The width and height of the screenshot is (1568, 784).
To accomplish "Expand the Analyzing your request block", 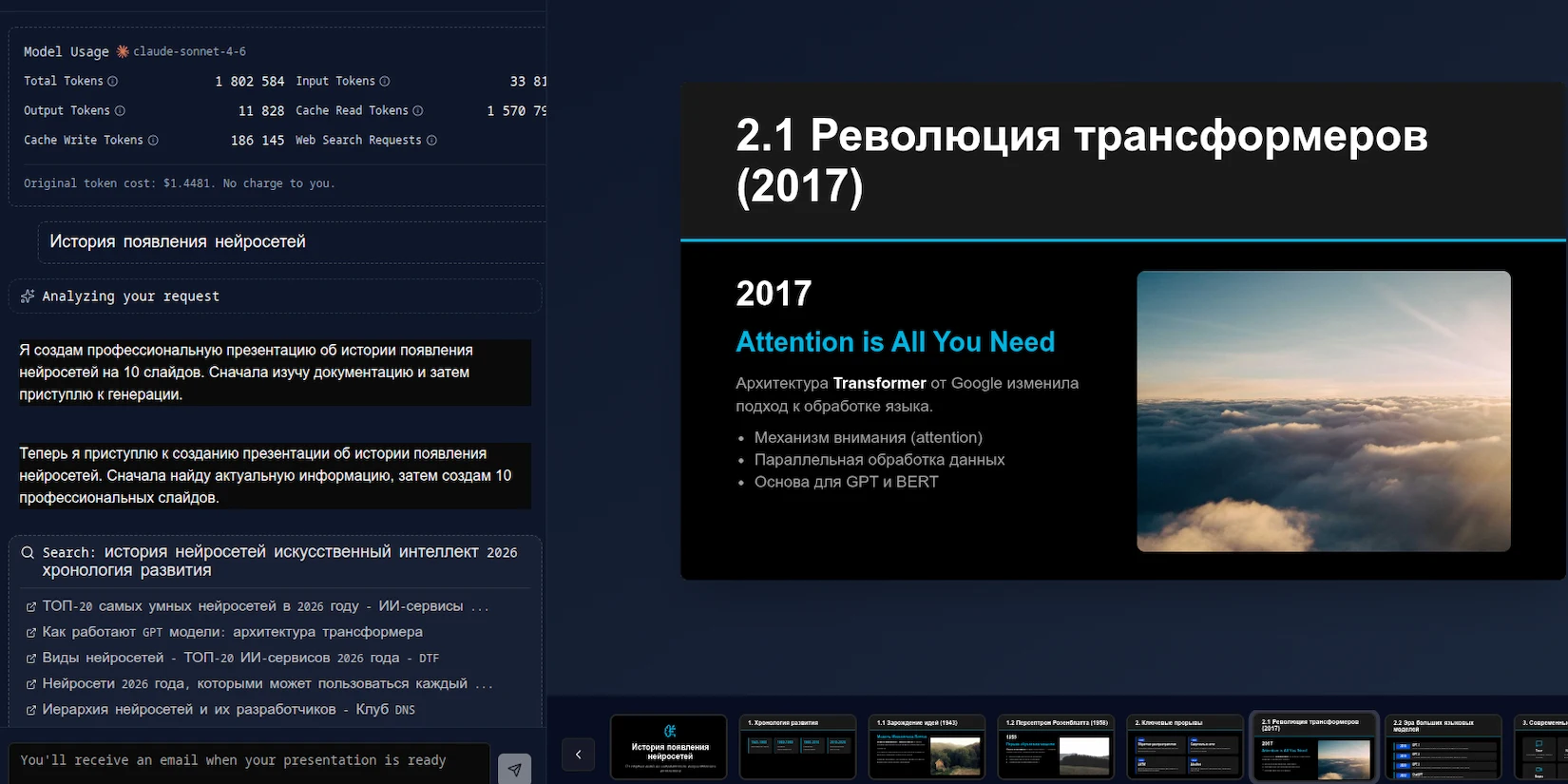I will 275,296.
